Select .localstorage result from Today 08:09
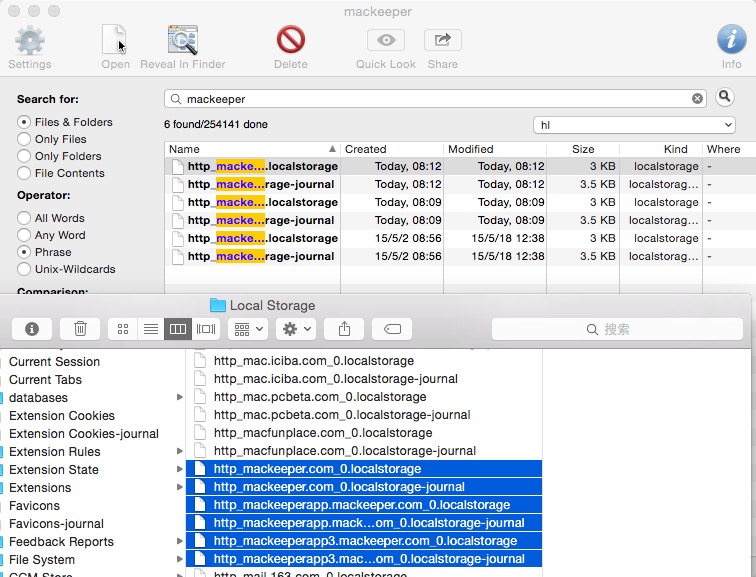 pyautogui.click(x=460, y=202)
